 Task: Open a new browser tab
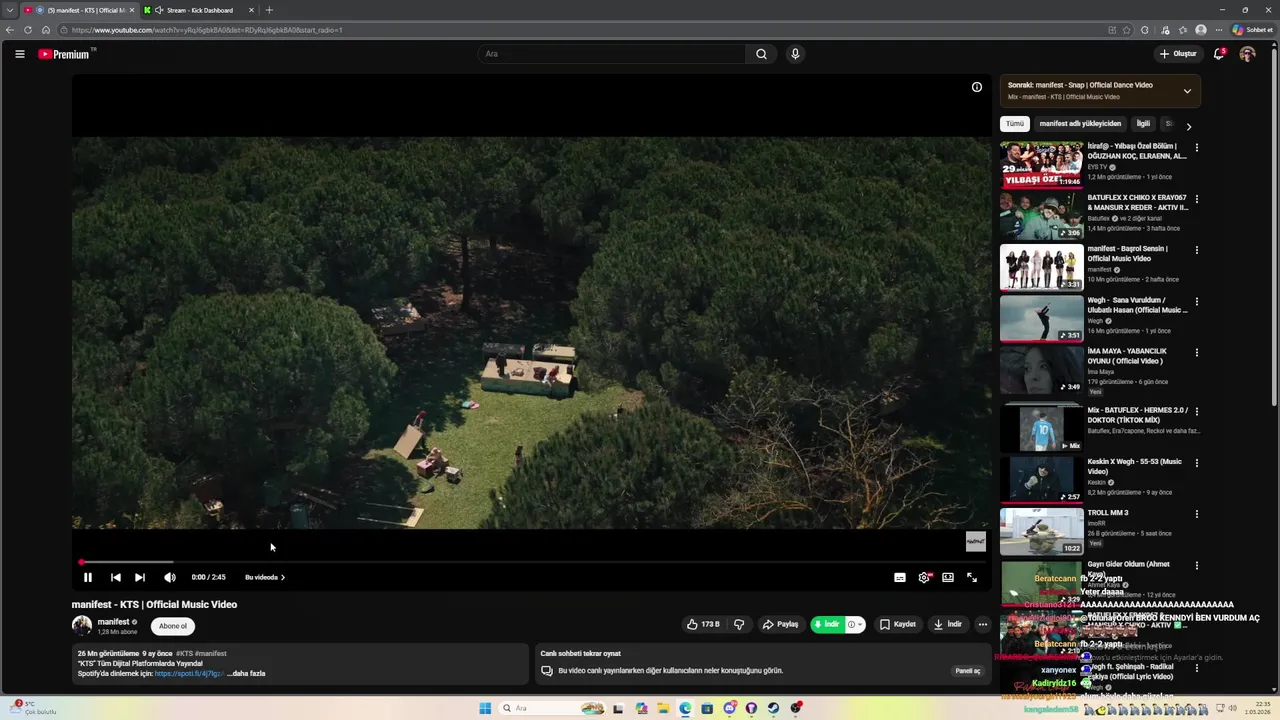269,10
